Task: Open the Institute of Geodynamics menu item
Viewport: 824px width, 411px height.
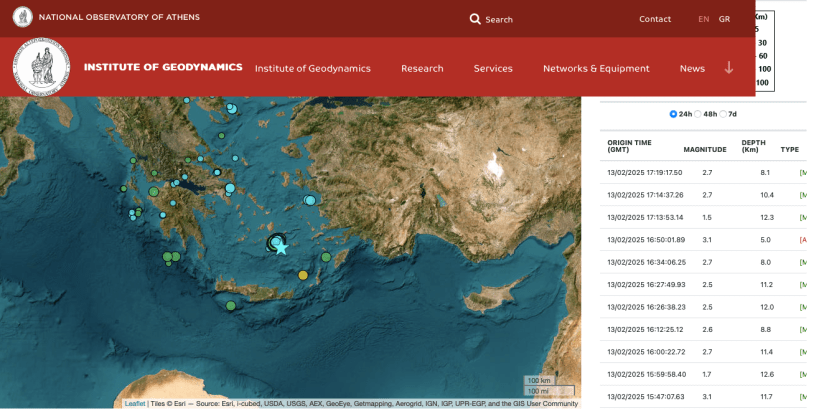Action: [x=312, y=69]
